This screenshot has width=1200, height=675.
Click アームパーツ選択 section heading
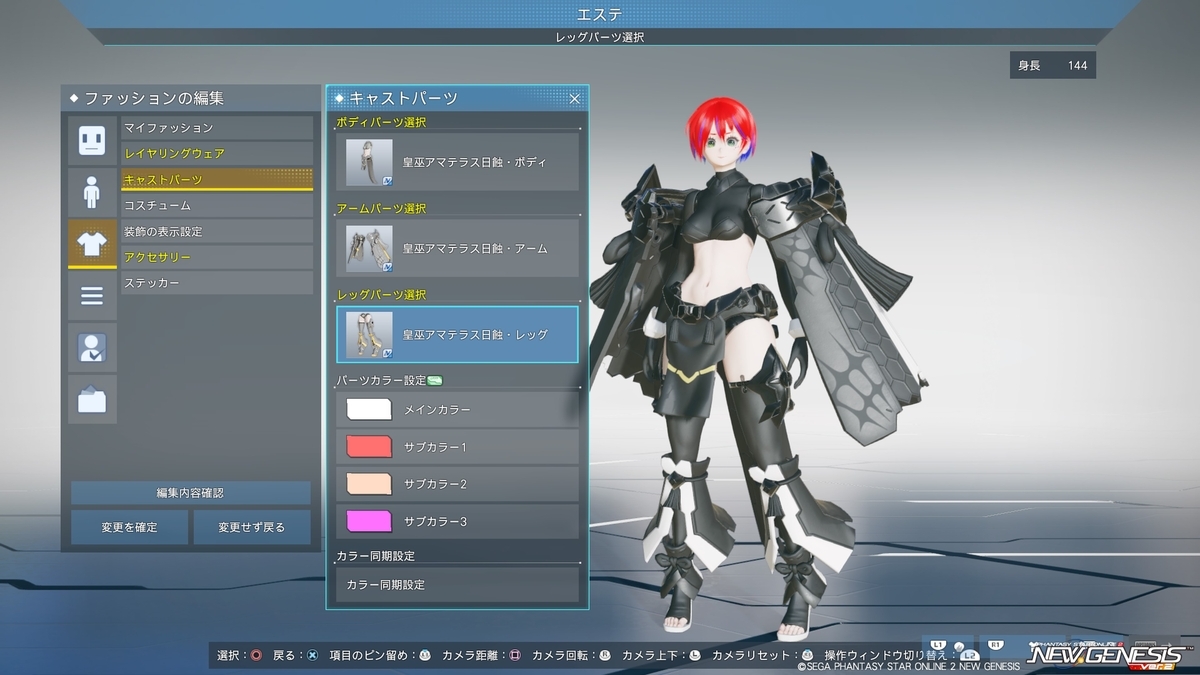pyautogui.click(x=381, y=208)
